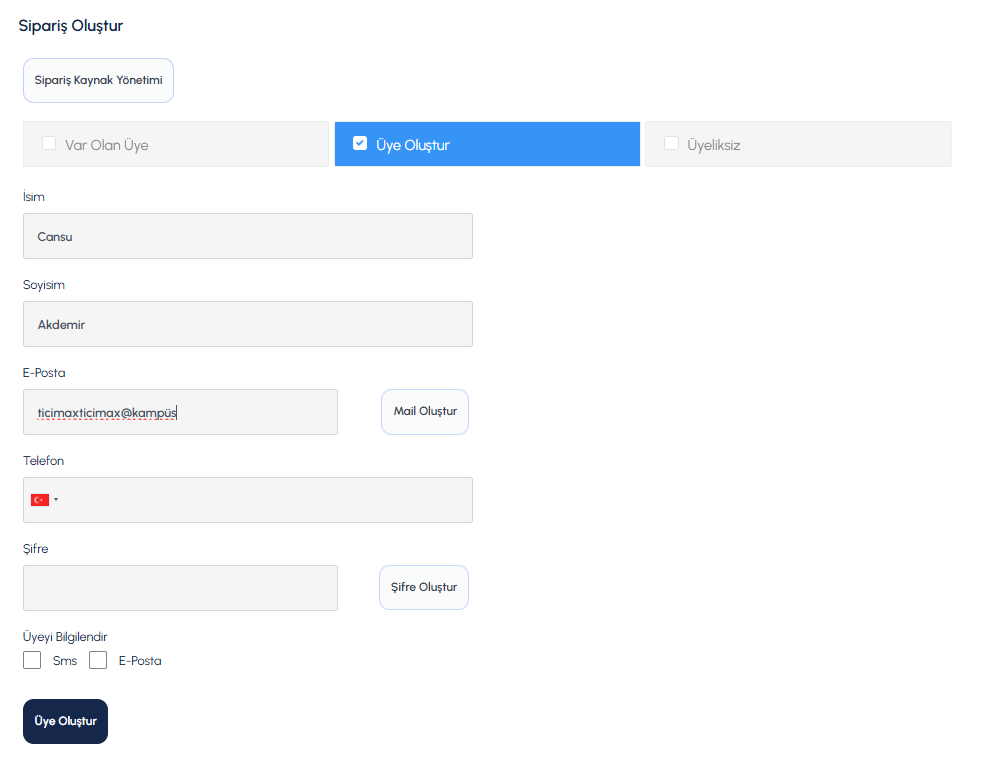Click the Mail Oluştur button
Image resolution: width=993 pixels, height=757 pixels.
tap(425, 412)
